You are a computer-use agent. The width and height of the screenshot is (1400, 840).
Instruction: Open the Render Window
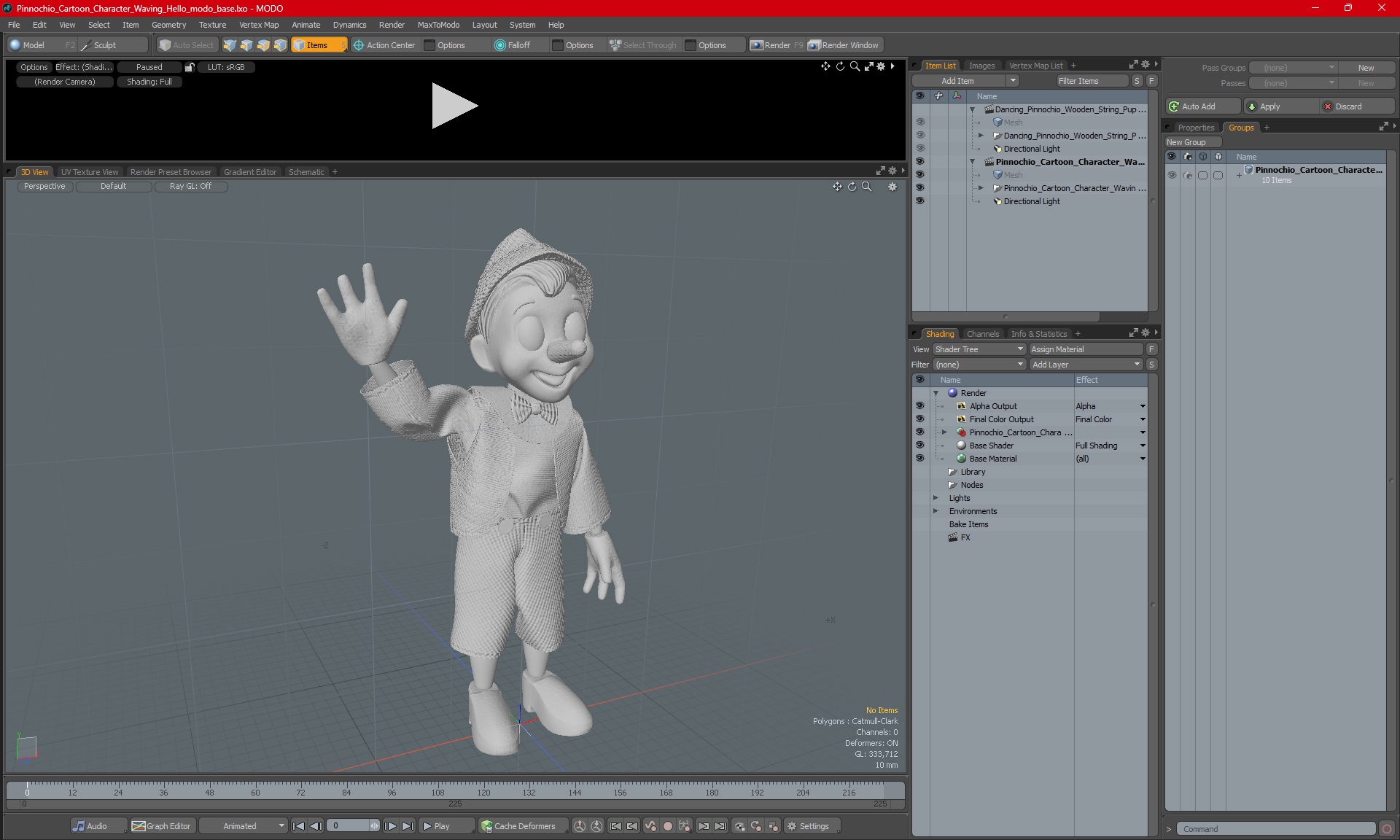tap(844, 45)
